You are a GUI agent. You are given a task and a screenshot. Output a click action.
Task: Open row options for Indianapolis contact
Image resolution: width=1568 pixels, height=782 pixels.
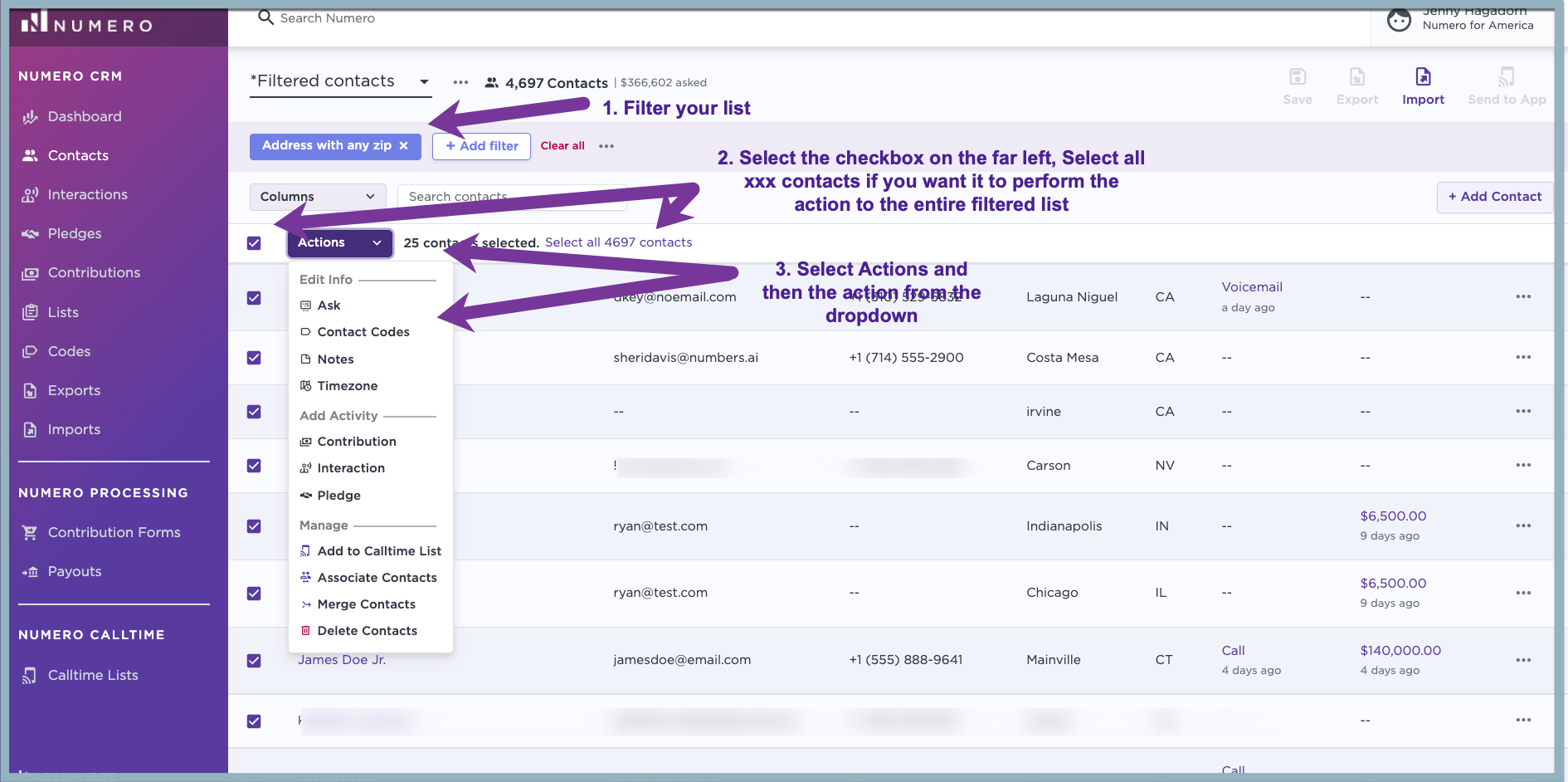[x=1523, y=525]
